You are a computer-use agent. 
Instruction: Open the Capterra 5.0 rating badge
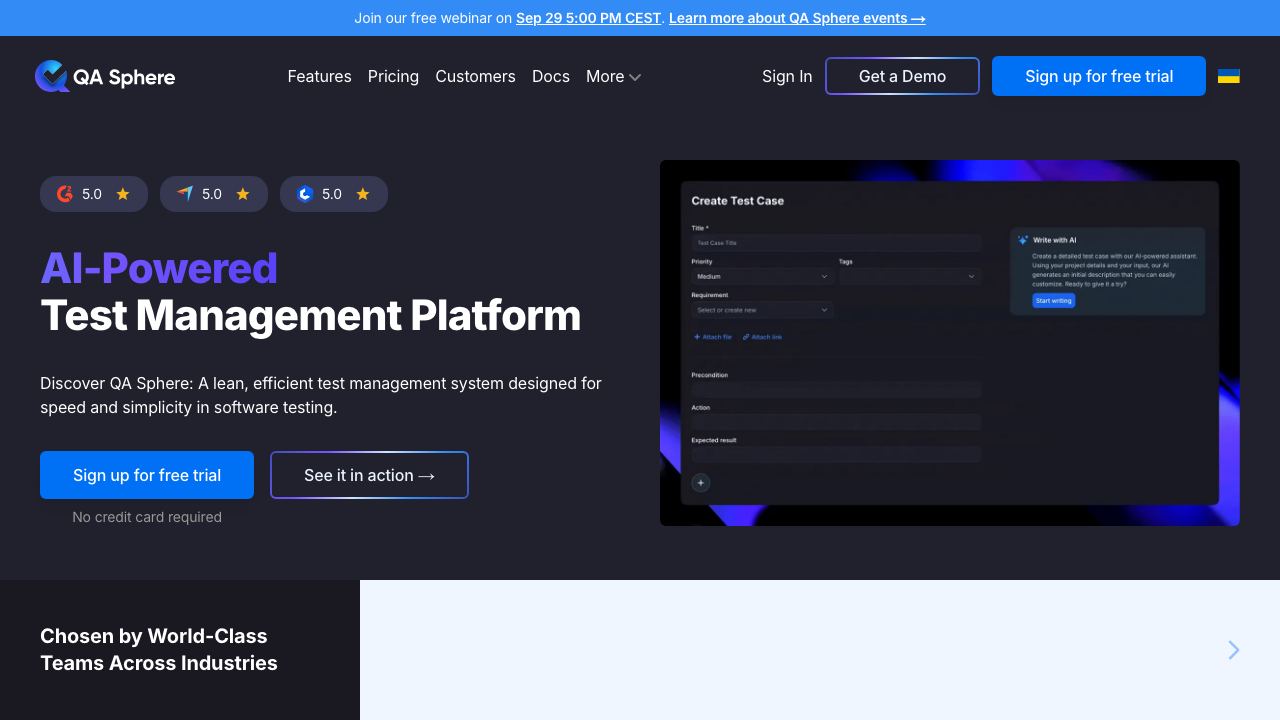(214, 194)
